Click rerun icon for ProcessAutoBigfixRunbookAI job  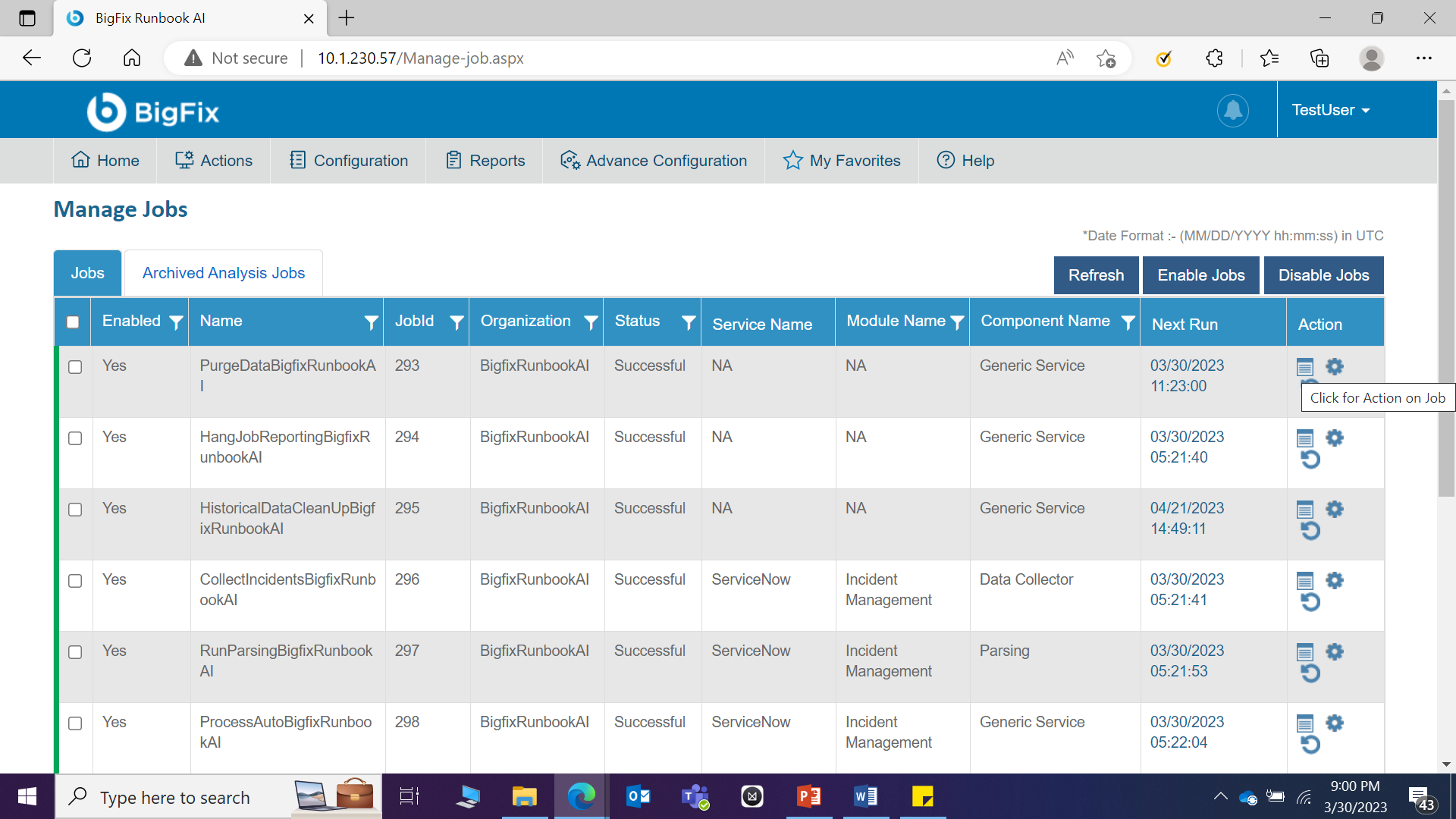(1310, 745)
